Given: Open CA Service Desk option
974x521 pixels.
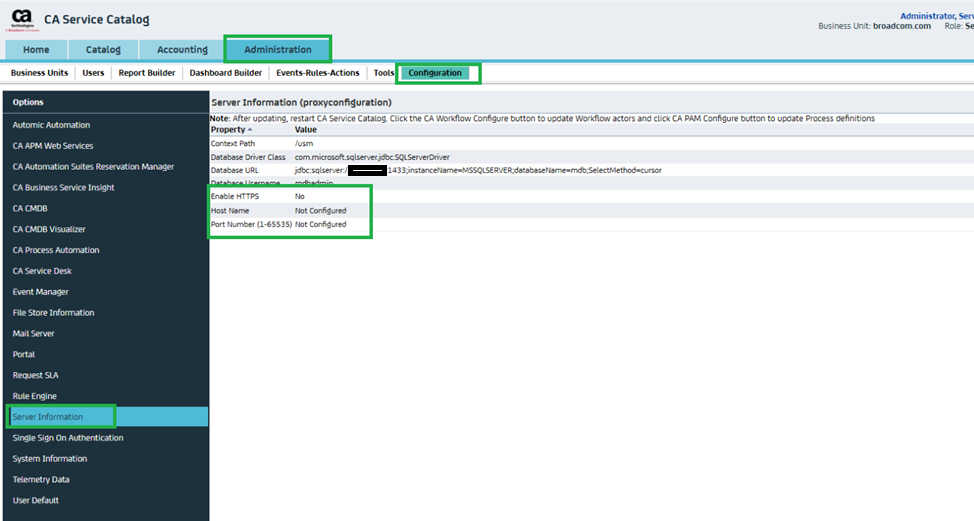Looking at the screenshot, I should click(42, 271).
